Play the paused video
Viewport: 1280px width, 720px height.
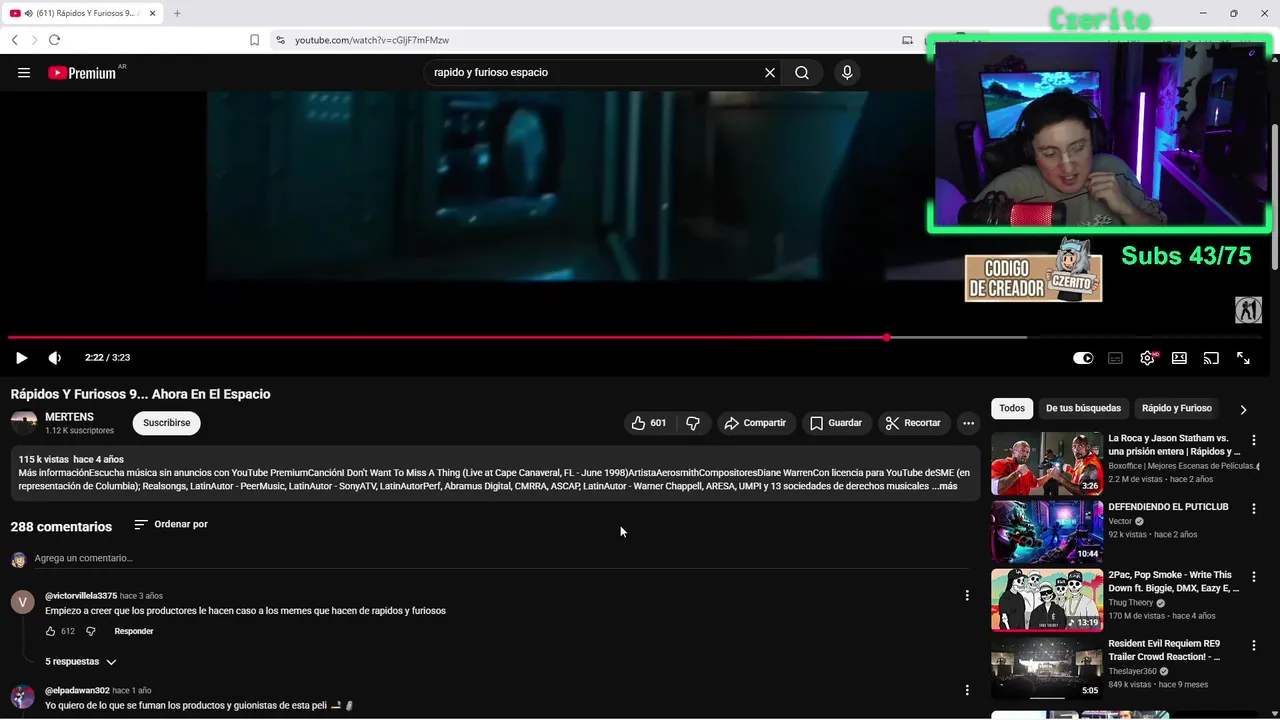(21, 358)
